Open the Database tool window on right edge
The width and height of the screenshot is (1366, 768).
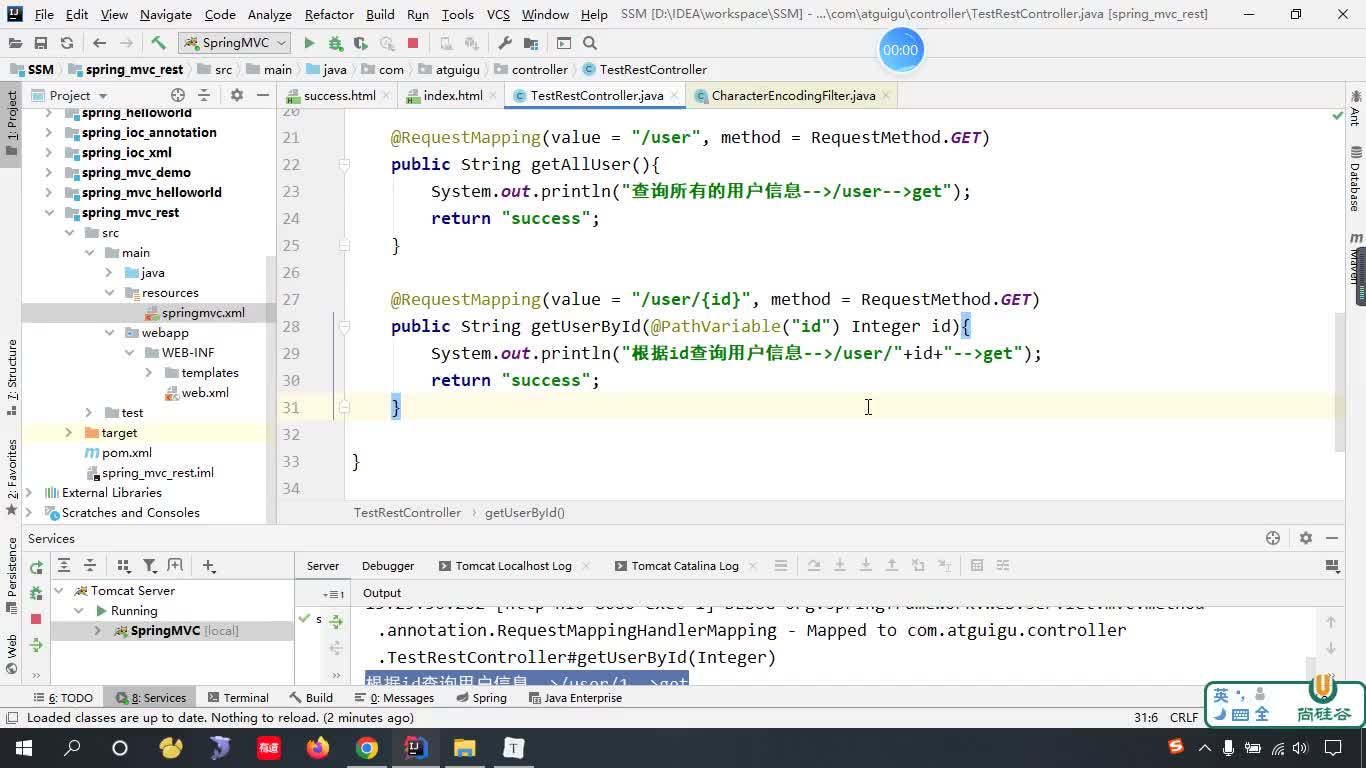coord(1355,180)
